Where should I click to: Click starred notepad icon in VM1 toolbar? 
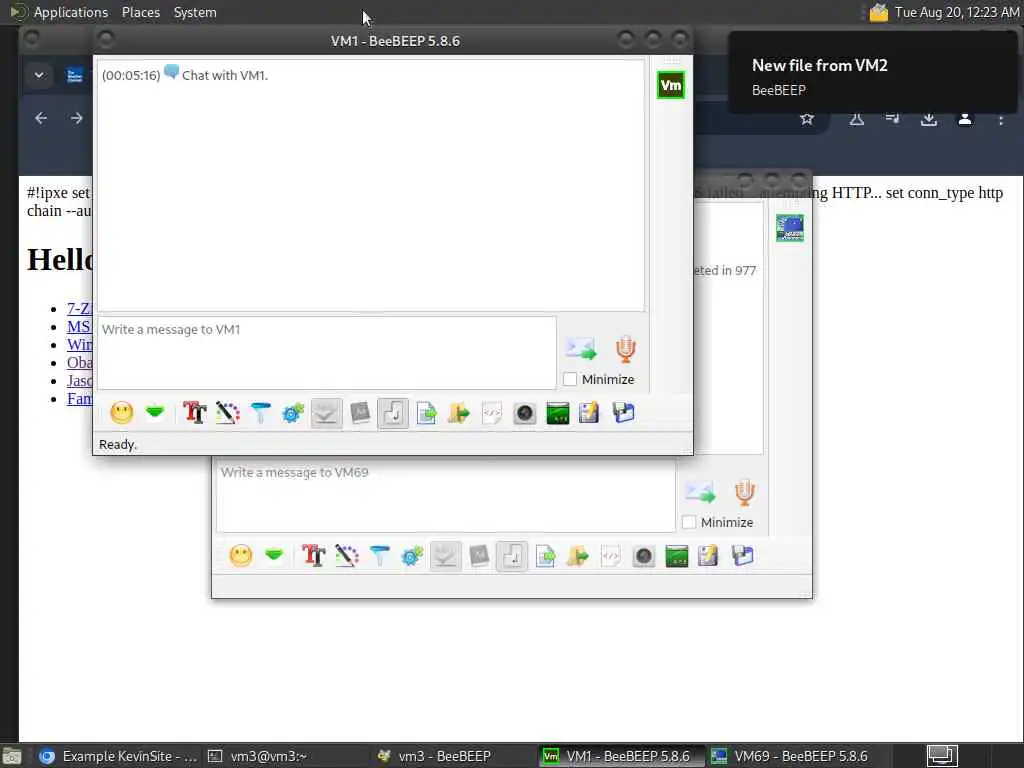pos(589,413)
